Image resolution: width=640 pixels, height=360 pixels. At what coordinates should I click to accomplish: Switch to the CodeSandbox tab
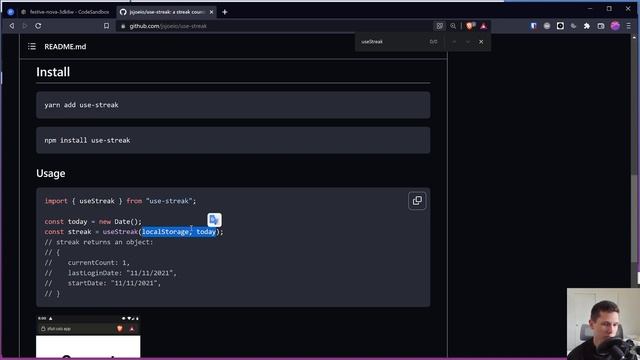pos(66,12)
